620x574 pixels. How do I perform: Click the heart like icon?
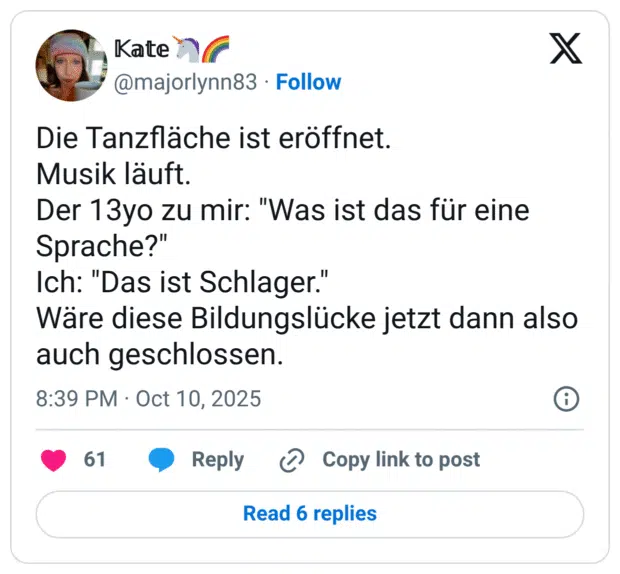(x=54, y=460)
